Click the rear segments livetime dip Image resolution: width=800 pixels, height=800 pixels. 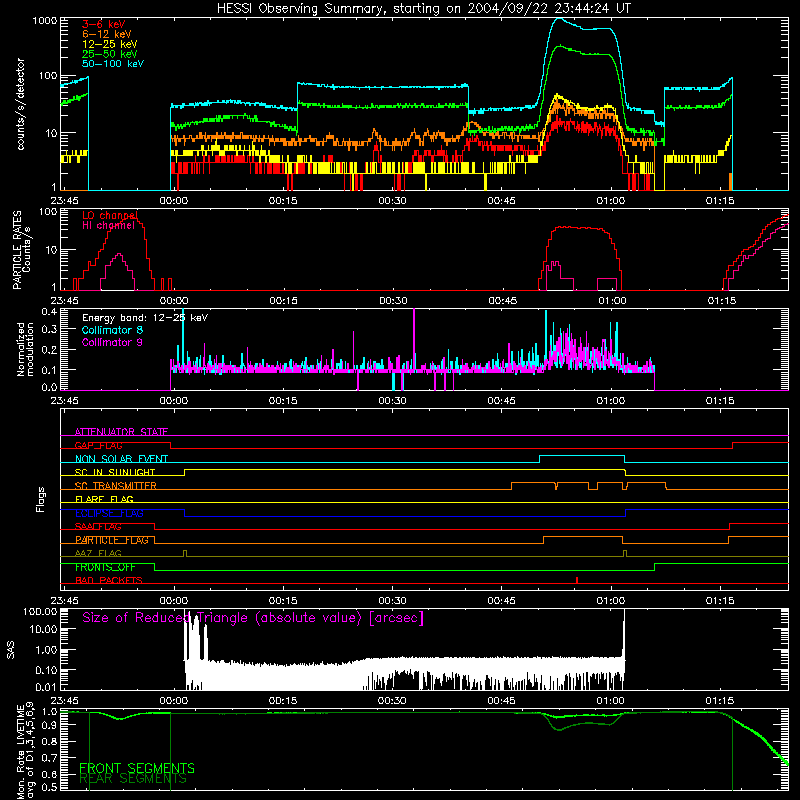(560, 729)
